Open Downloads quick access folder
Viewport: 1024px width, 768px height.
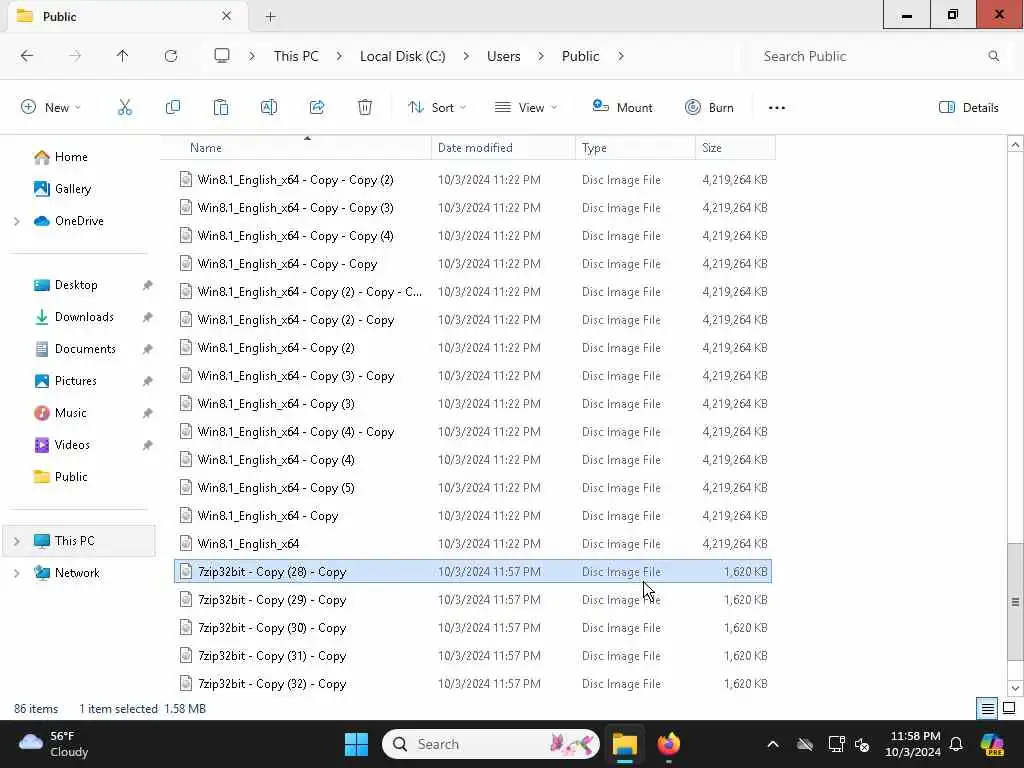click(73, 317)
